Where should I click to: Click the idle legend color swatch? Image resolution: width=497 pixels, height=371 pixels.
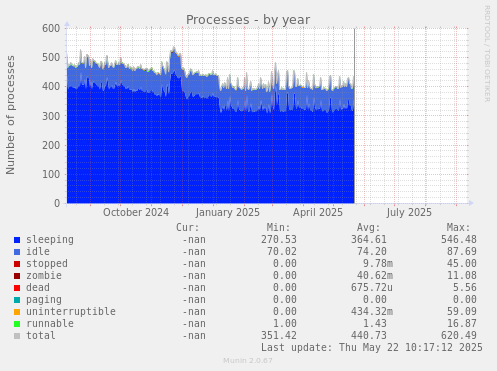[x=17, y=252]
